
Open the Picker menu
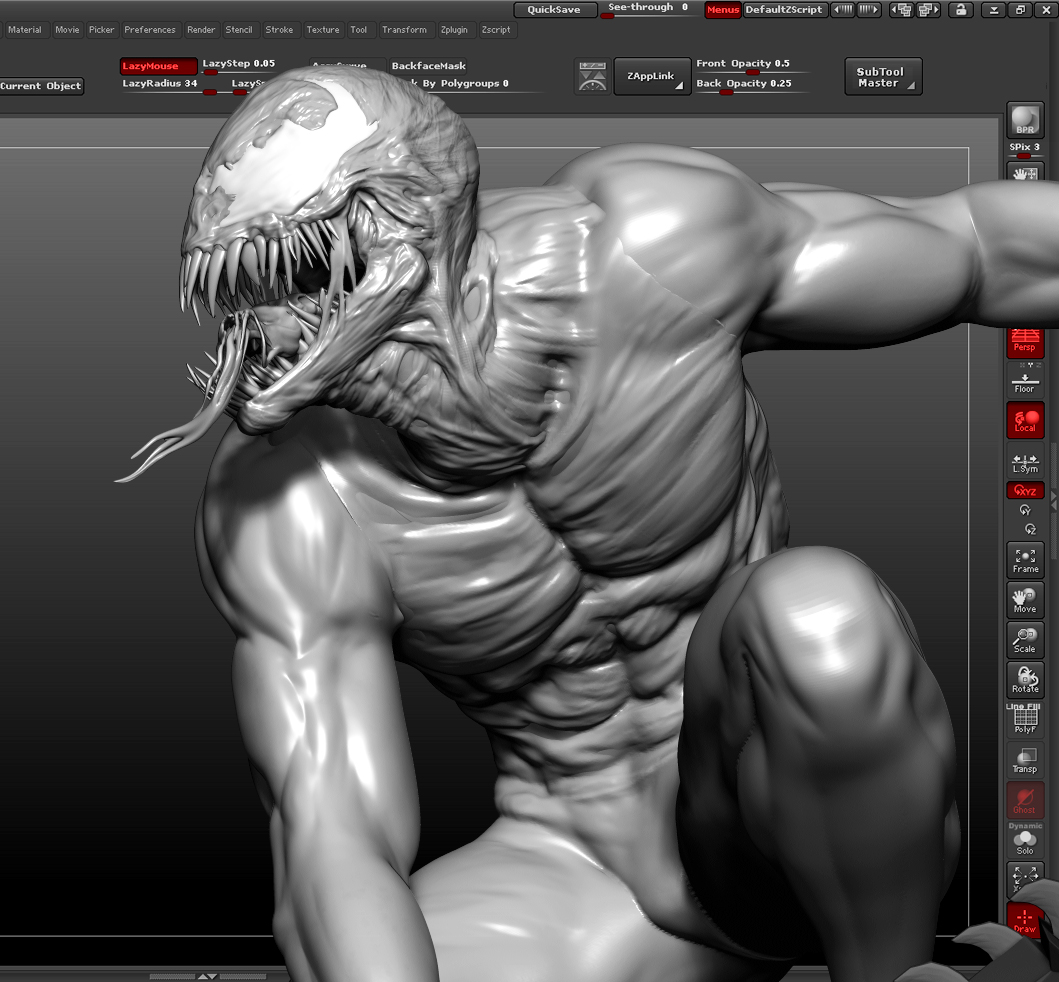[x=101, y=30]
